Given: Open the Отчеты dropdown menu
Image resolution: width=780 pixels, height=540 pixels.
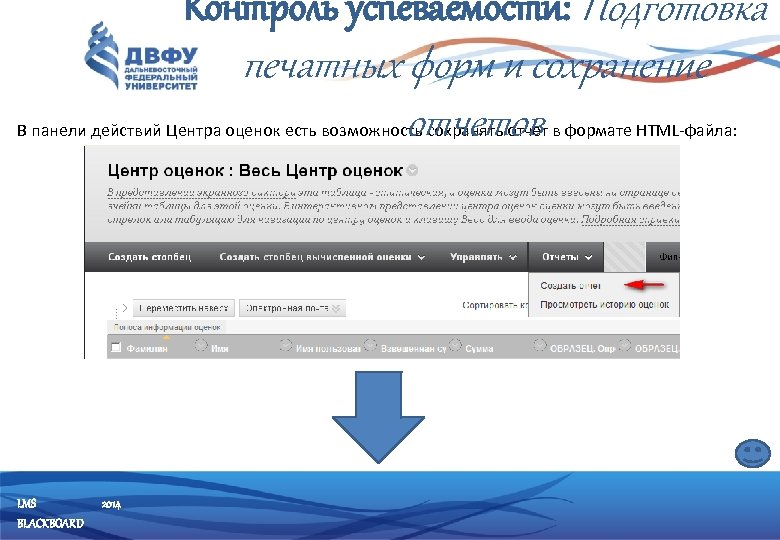Looking at the screenshot, I should pyautogui.click(x=567, y=257).
